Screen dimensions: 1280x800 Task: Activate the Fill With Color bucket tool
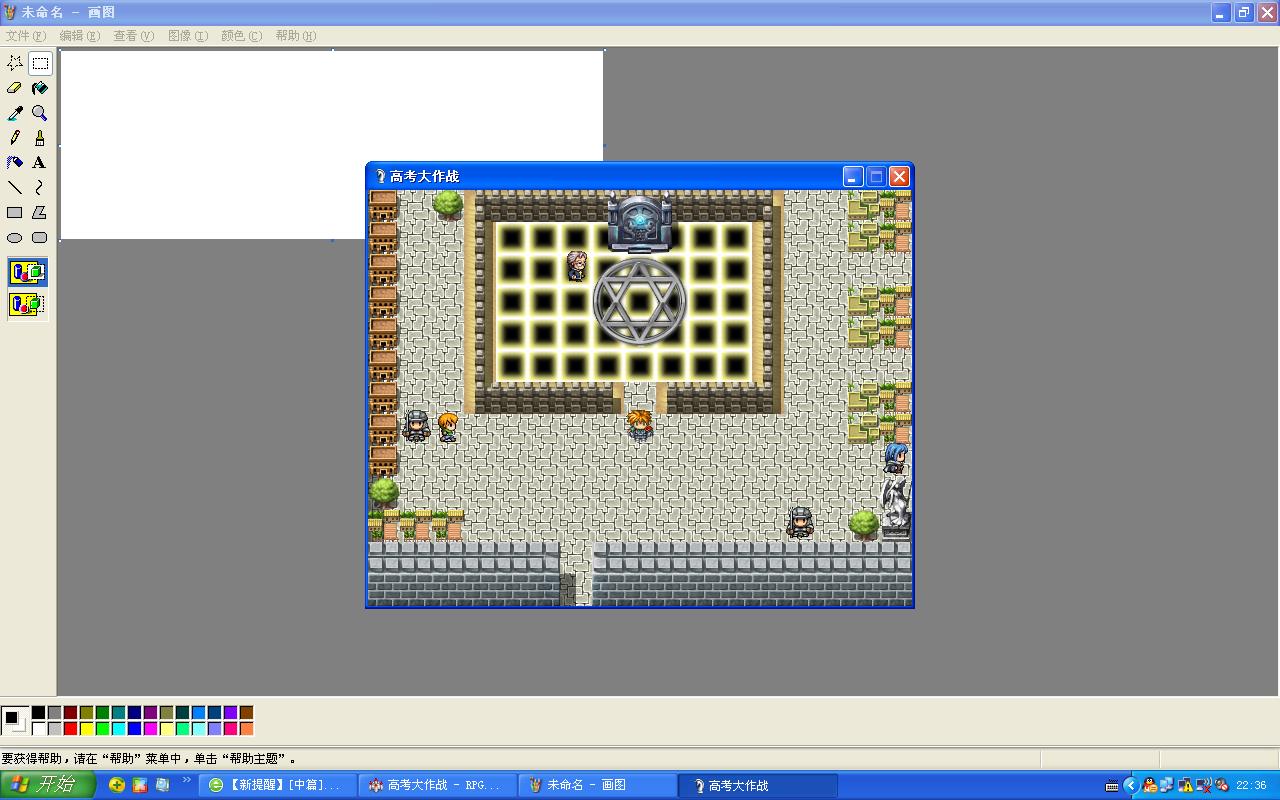click(x=40, y=88)
